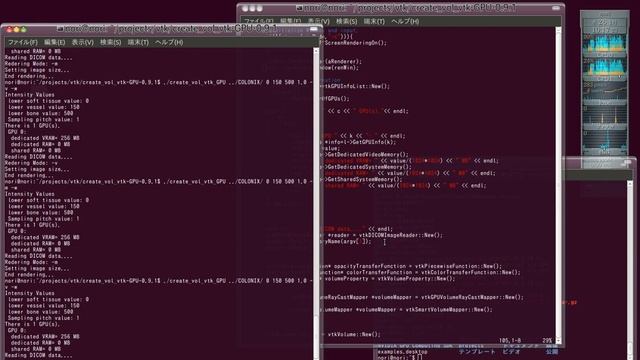The image size is (640, 360).
Task: Click 'テンプレート' in bottom terminal listing
Action: point(477,351)
